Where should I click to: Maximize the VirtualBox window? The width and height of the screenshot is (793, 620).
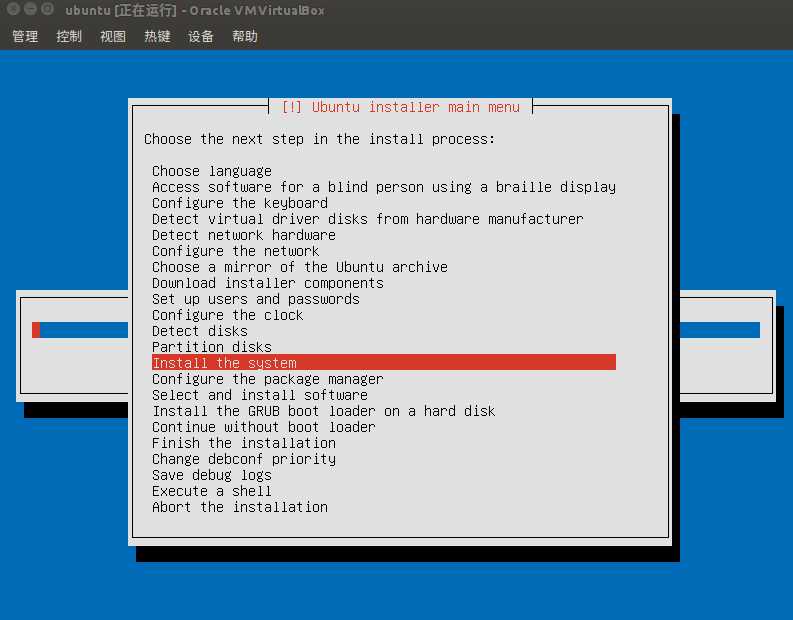click(47, 9)
